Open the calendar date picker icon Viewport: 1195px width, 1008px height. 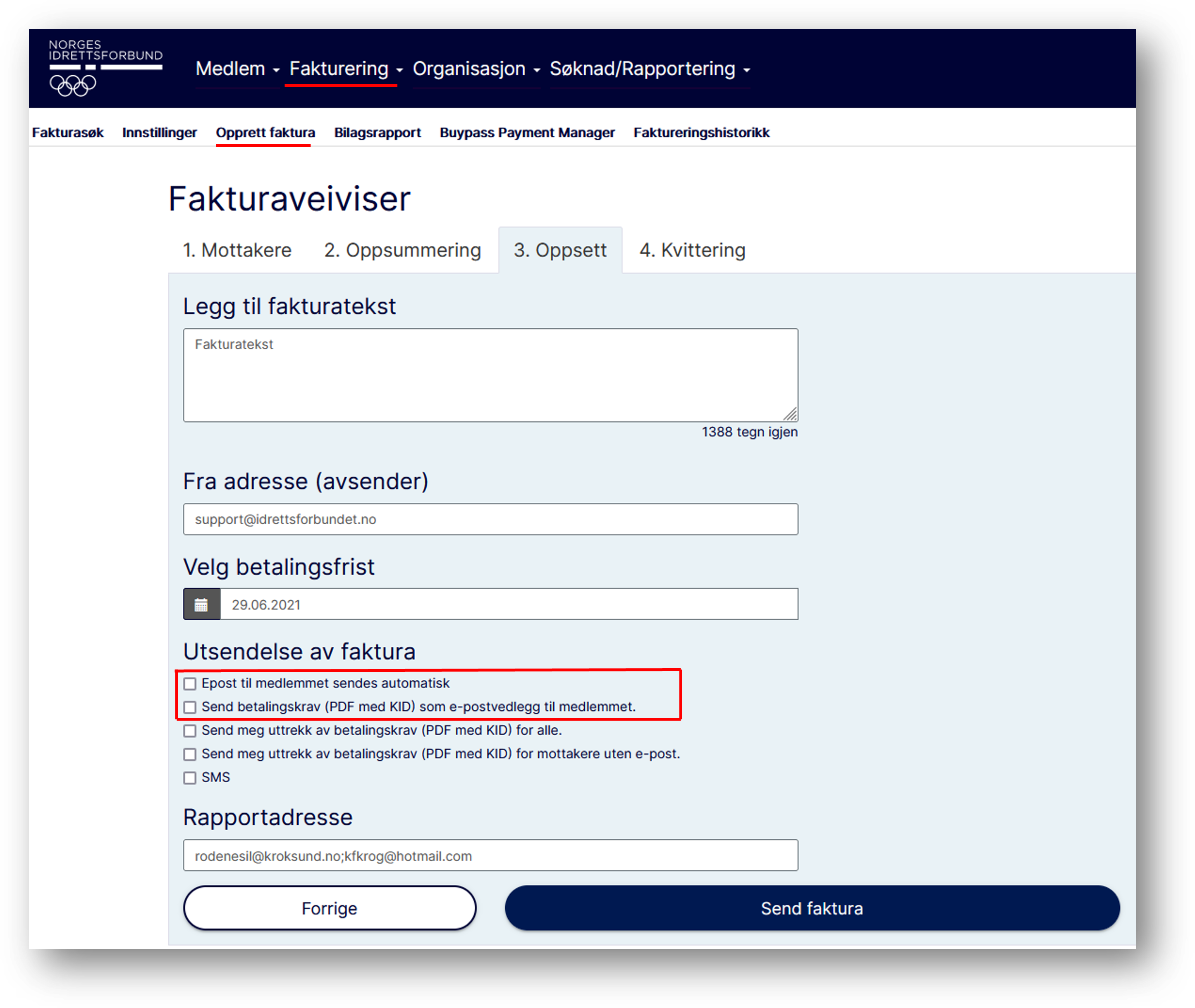[201, 604]
